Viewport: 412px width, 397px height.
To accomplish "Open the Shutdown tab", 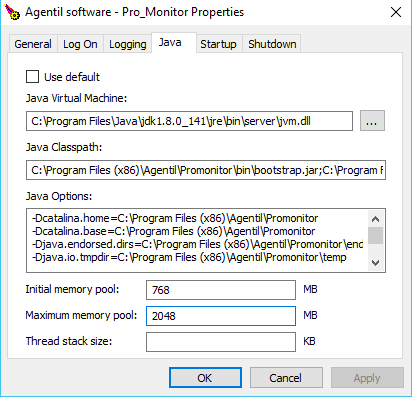I will 272,44.
